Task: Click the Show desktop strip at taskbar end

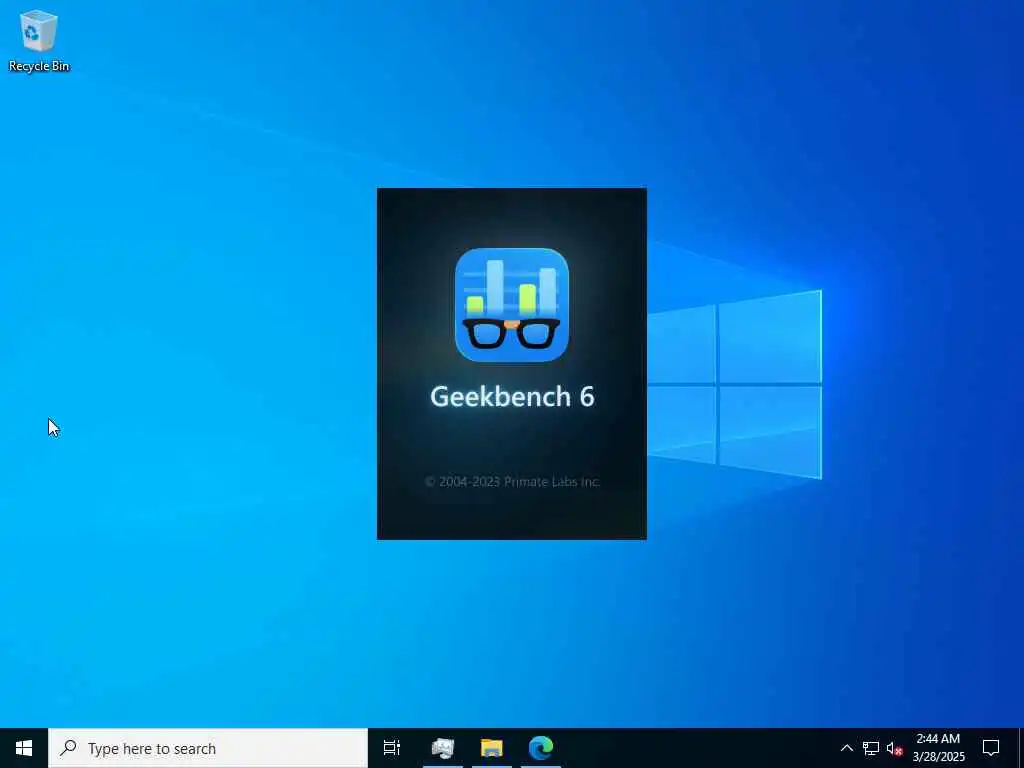Action: 1021,748
